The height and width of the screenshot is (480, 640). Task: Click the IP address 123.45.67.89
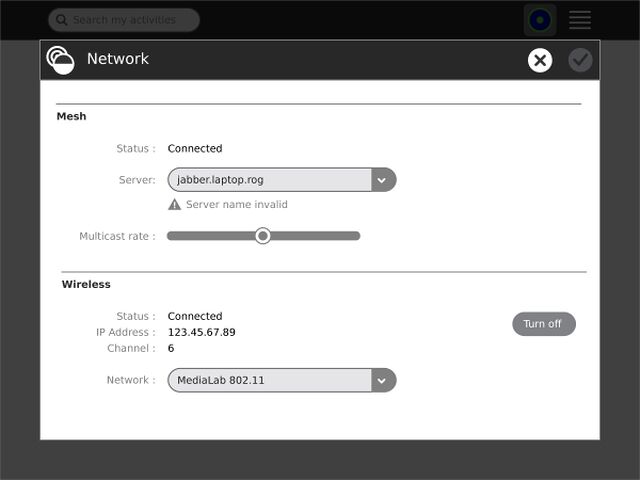click(201, 332)
